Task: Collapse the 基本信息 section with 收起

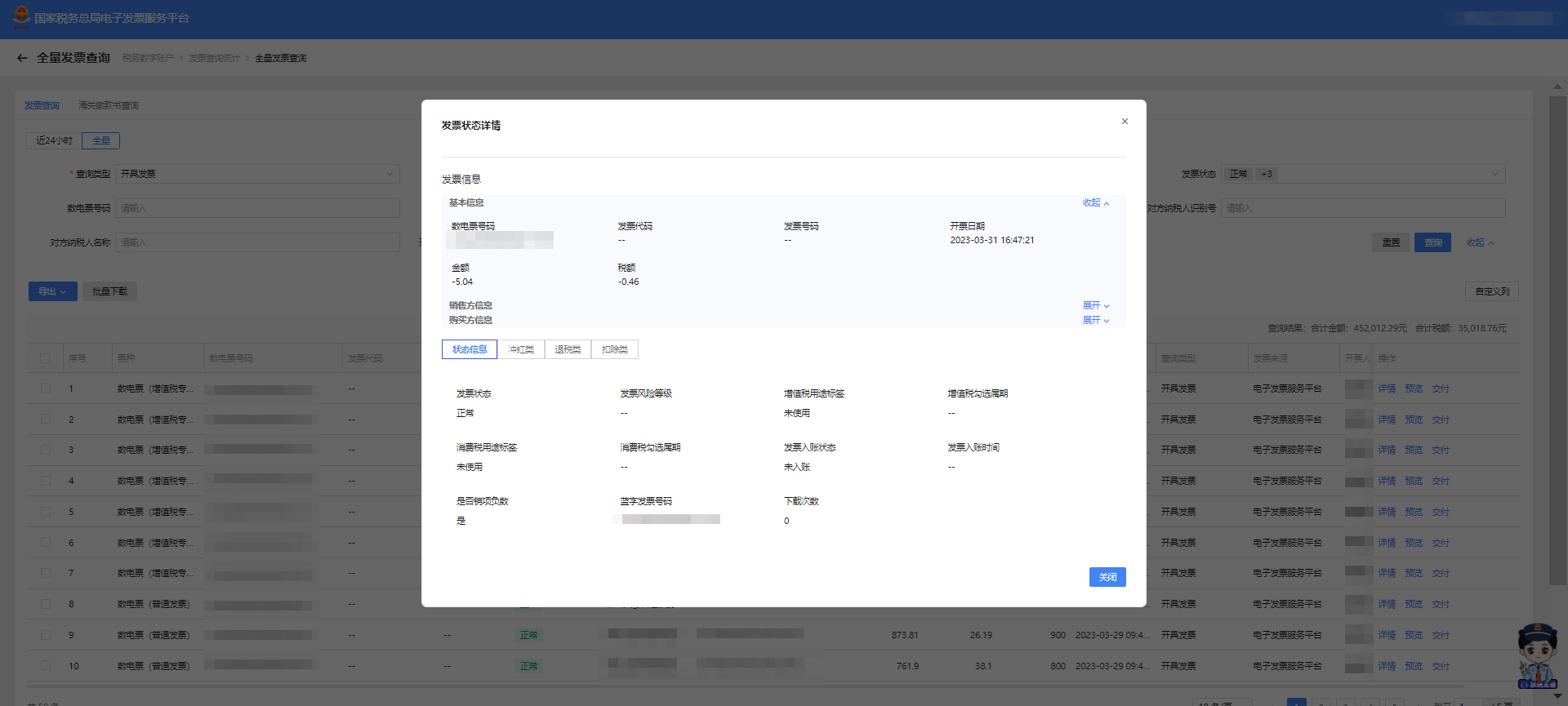Action: (1095, 203)
